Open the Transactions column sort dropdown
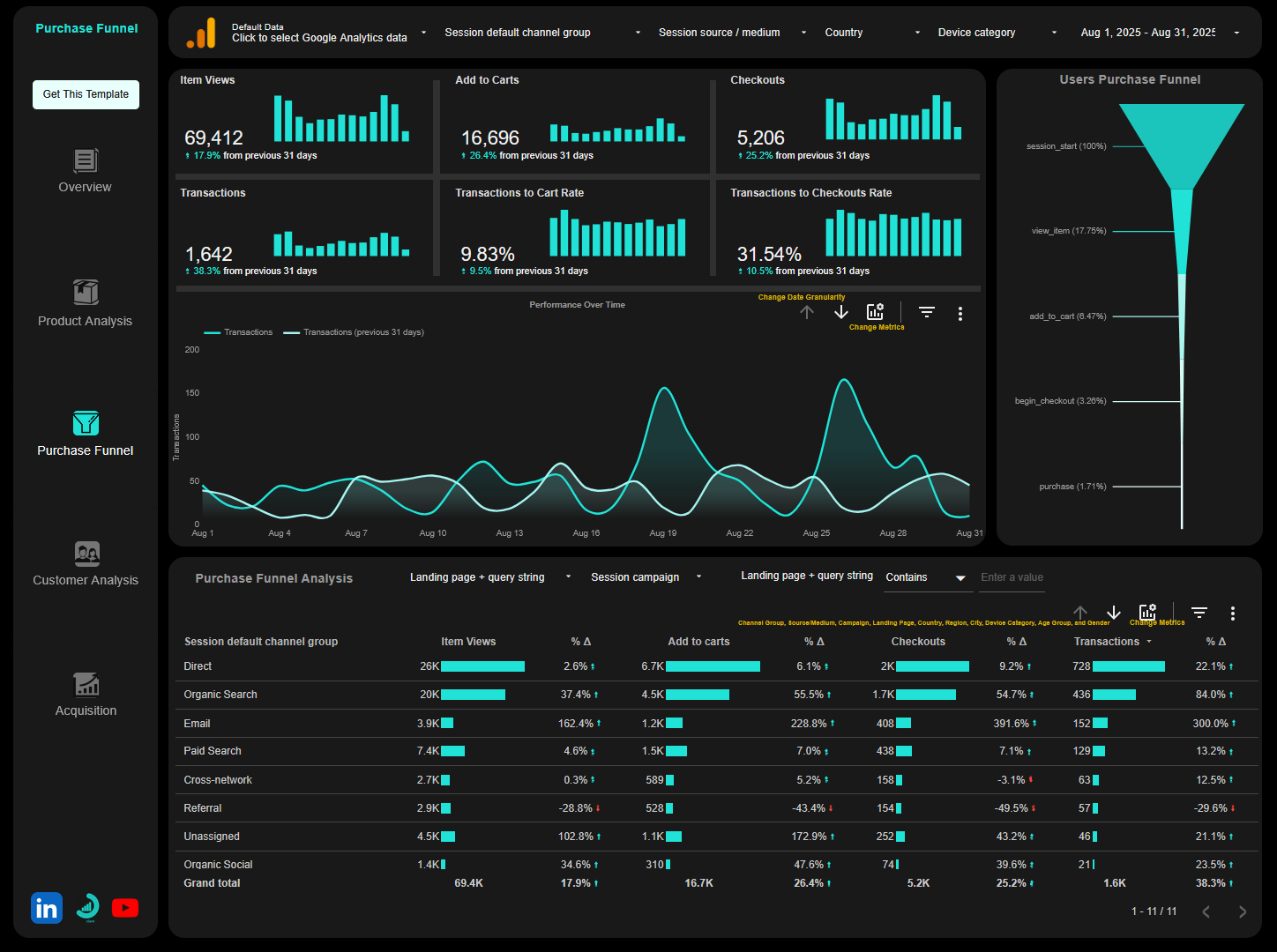1277x952 pixels. pyautogui.click(x=1149, y=642)
